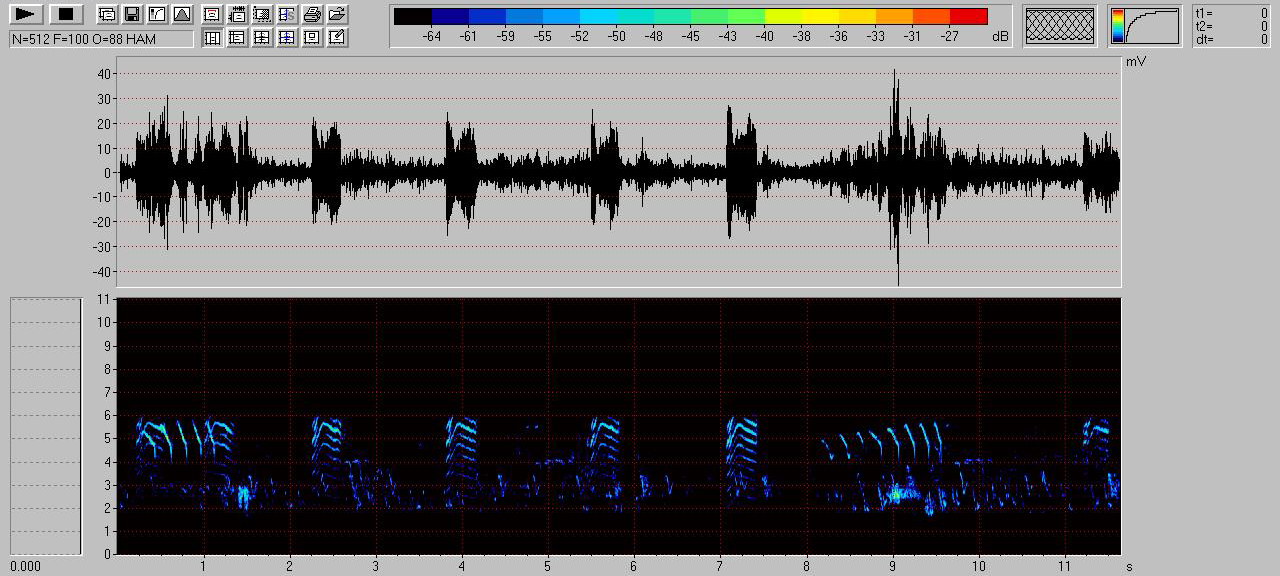Click the ruler scale icon

(237, 14)
